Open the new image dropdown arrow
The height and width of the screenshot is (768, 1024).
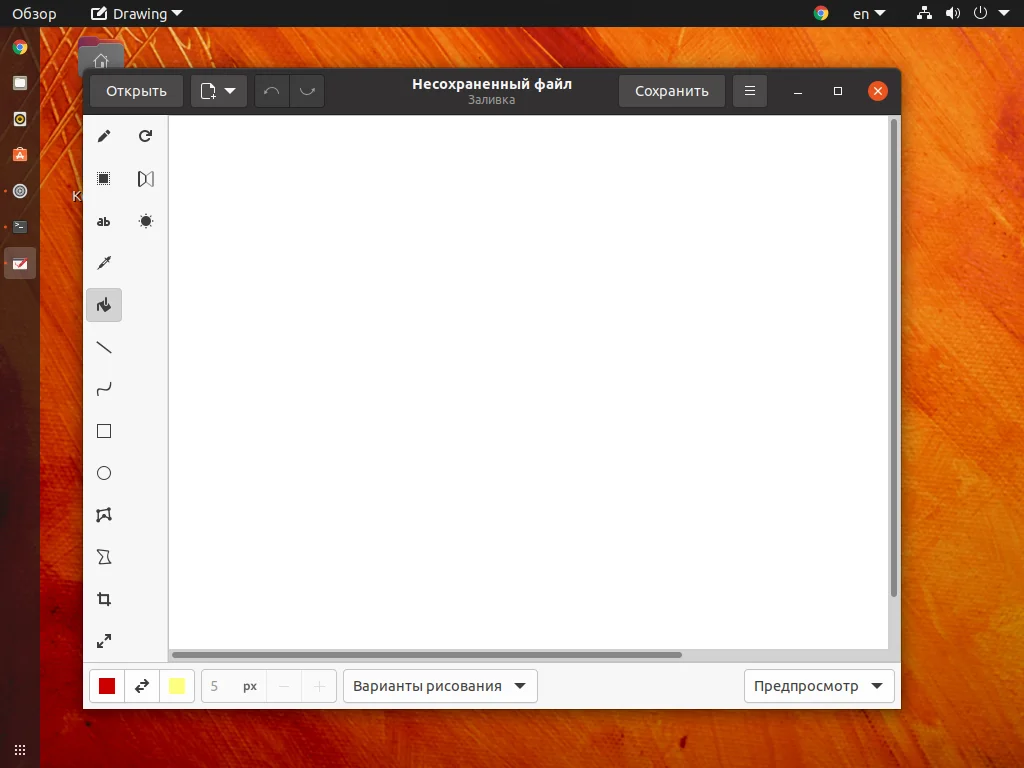point(231,90)
